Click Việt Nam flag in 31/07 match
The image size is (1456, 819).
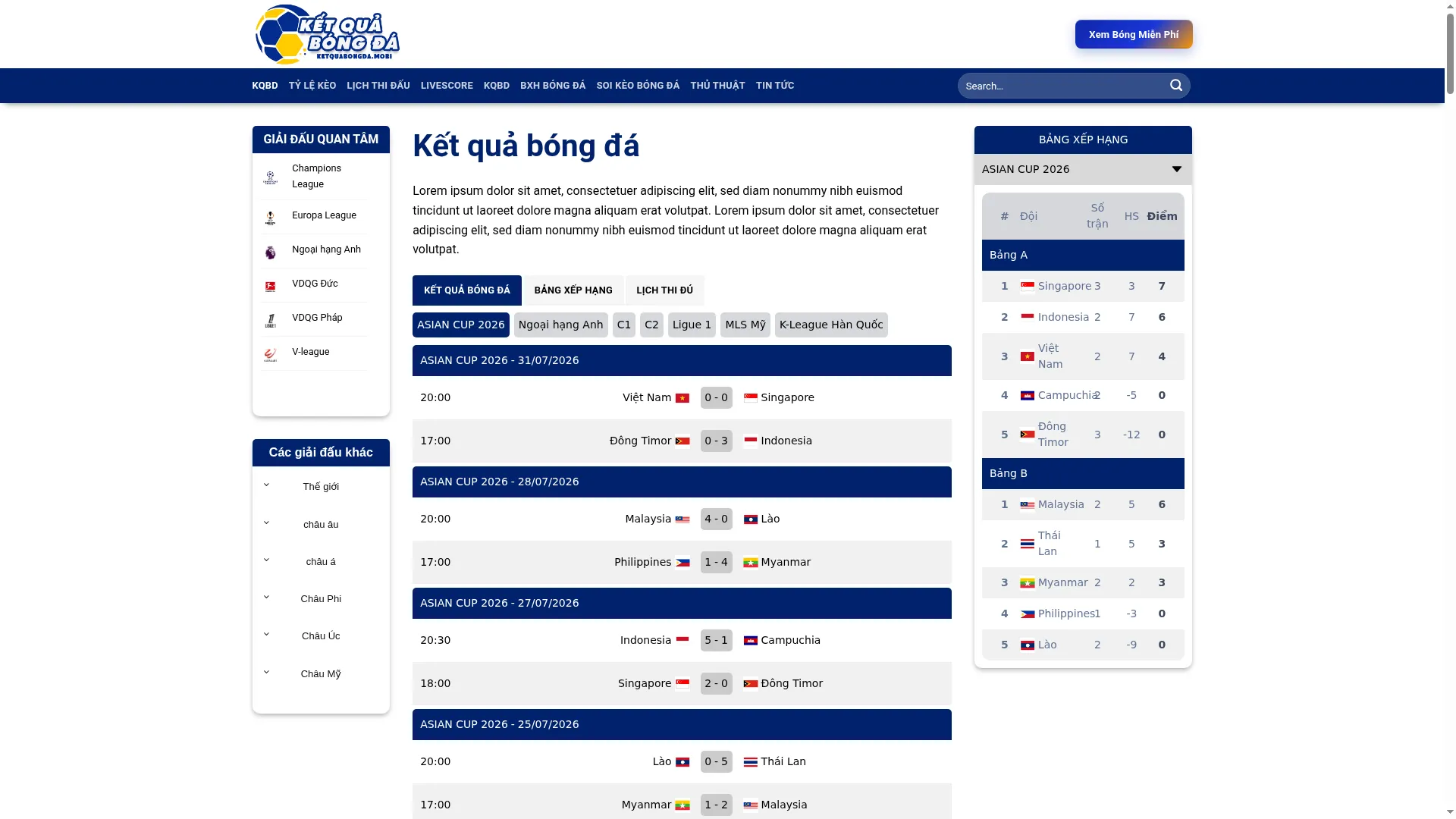pyautogui.click(x=682, y=398)
